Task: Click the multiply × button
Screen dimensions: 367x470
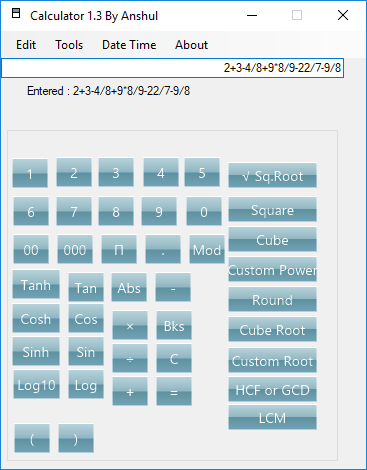Action: click(130, 325)
